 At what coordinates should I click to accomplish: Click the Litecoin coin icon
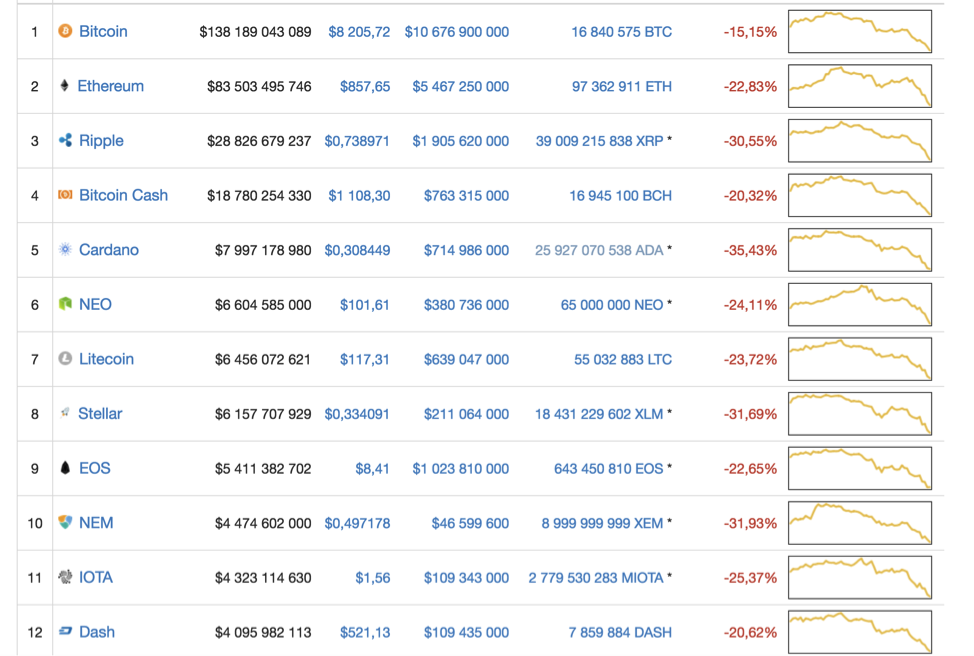[x=64, y=359]
